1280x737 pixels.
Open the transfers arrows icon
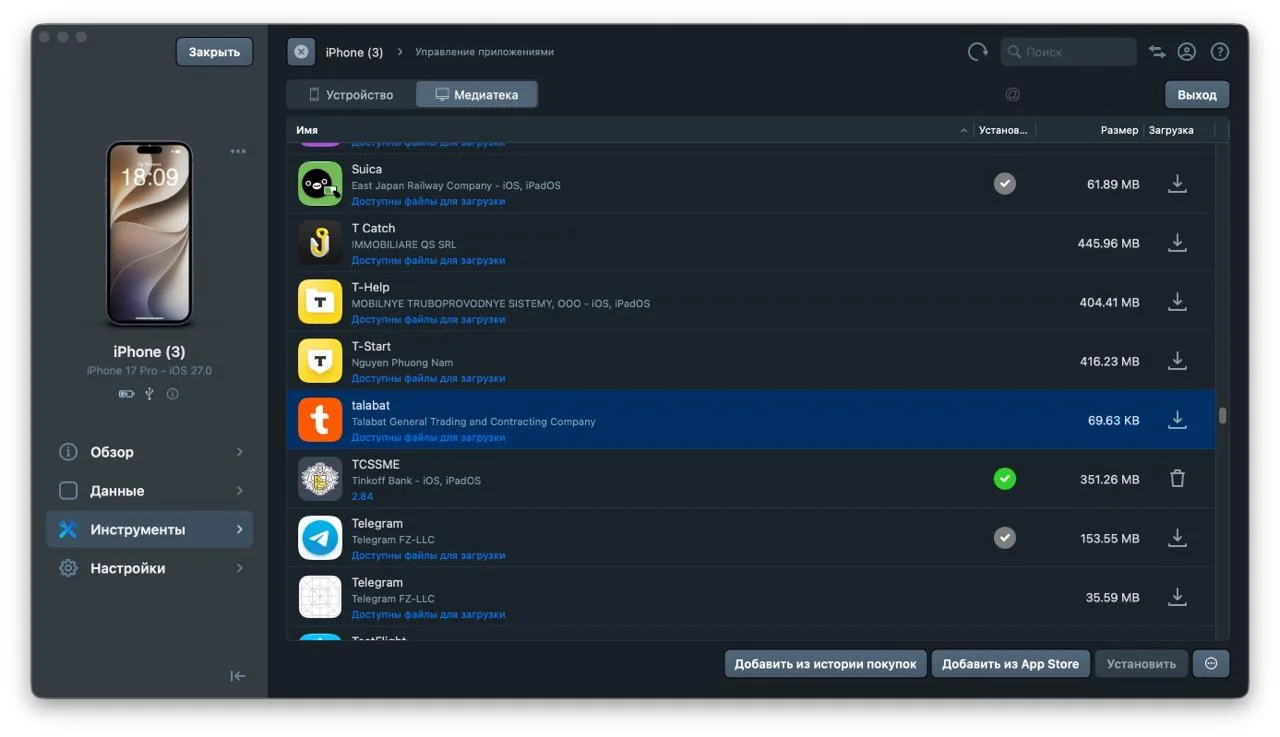[x=1157, y=52]
